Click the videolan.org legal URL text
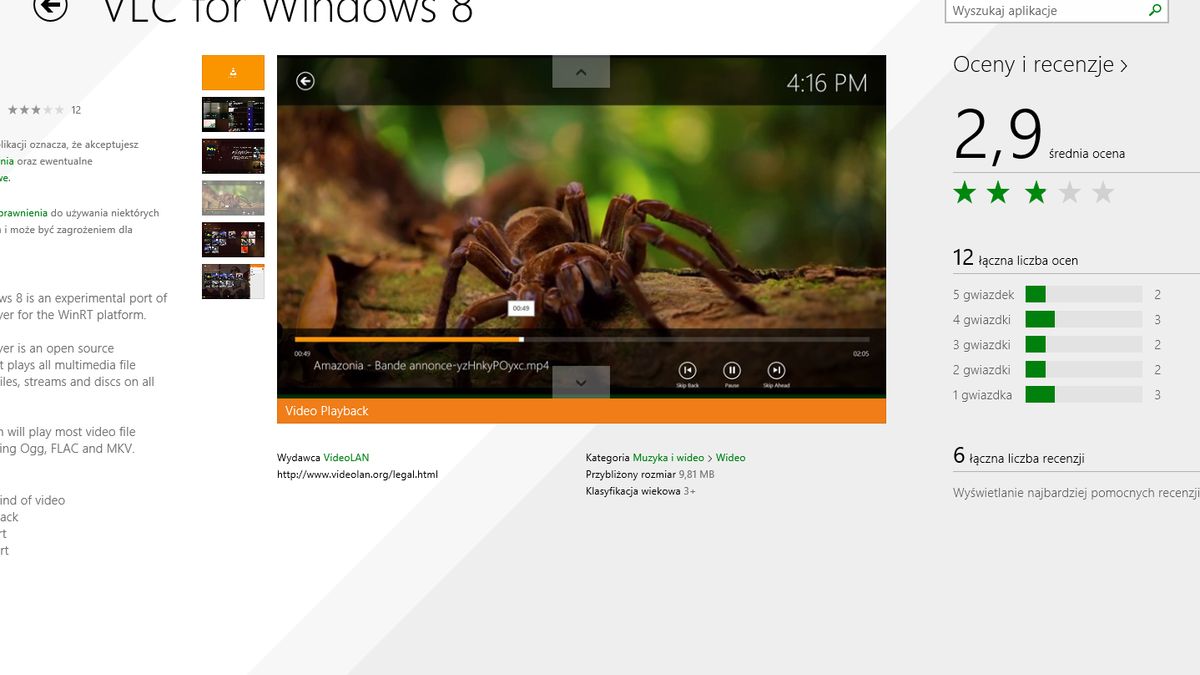Image resolution: width=1200 pixels, height=675 pixels. pos(357,475)
